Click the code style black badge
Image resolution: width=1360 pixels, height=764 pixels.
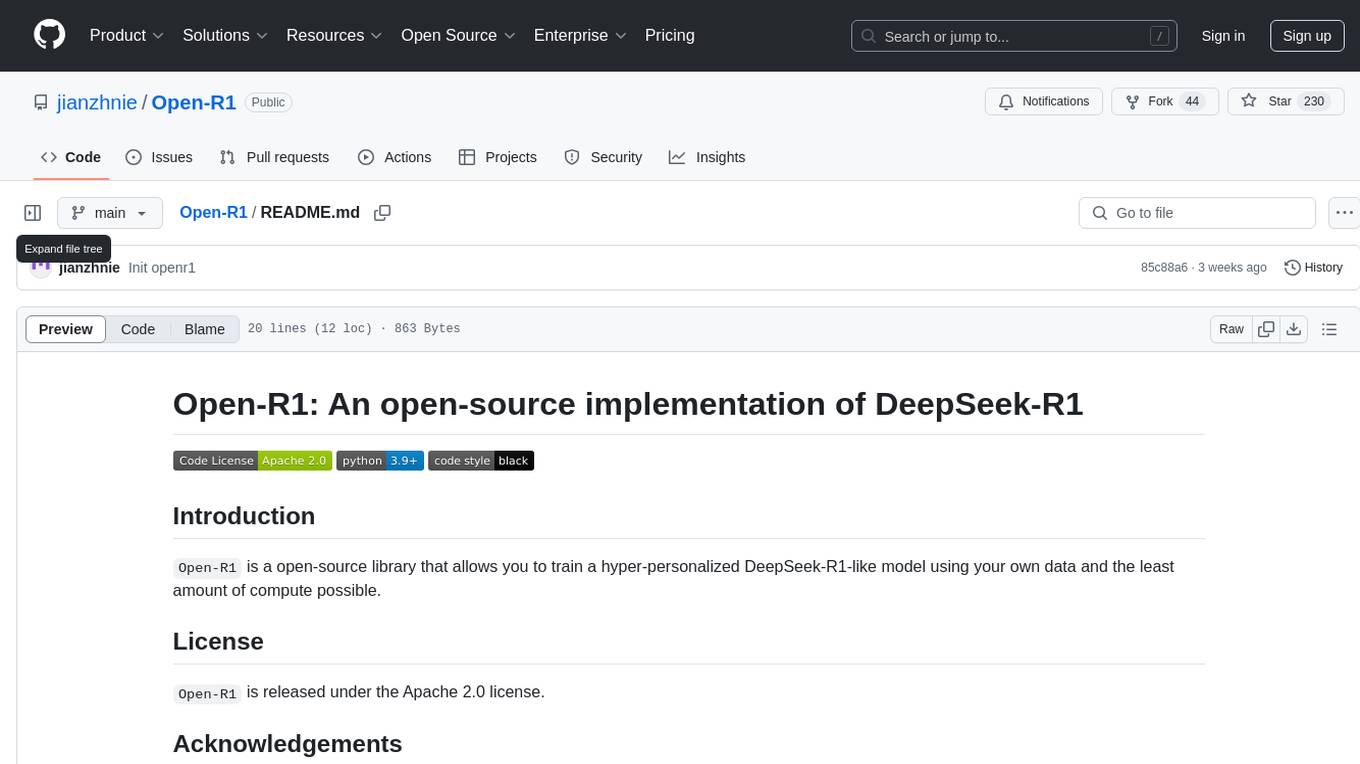(481, 461)
